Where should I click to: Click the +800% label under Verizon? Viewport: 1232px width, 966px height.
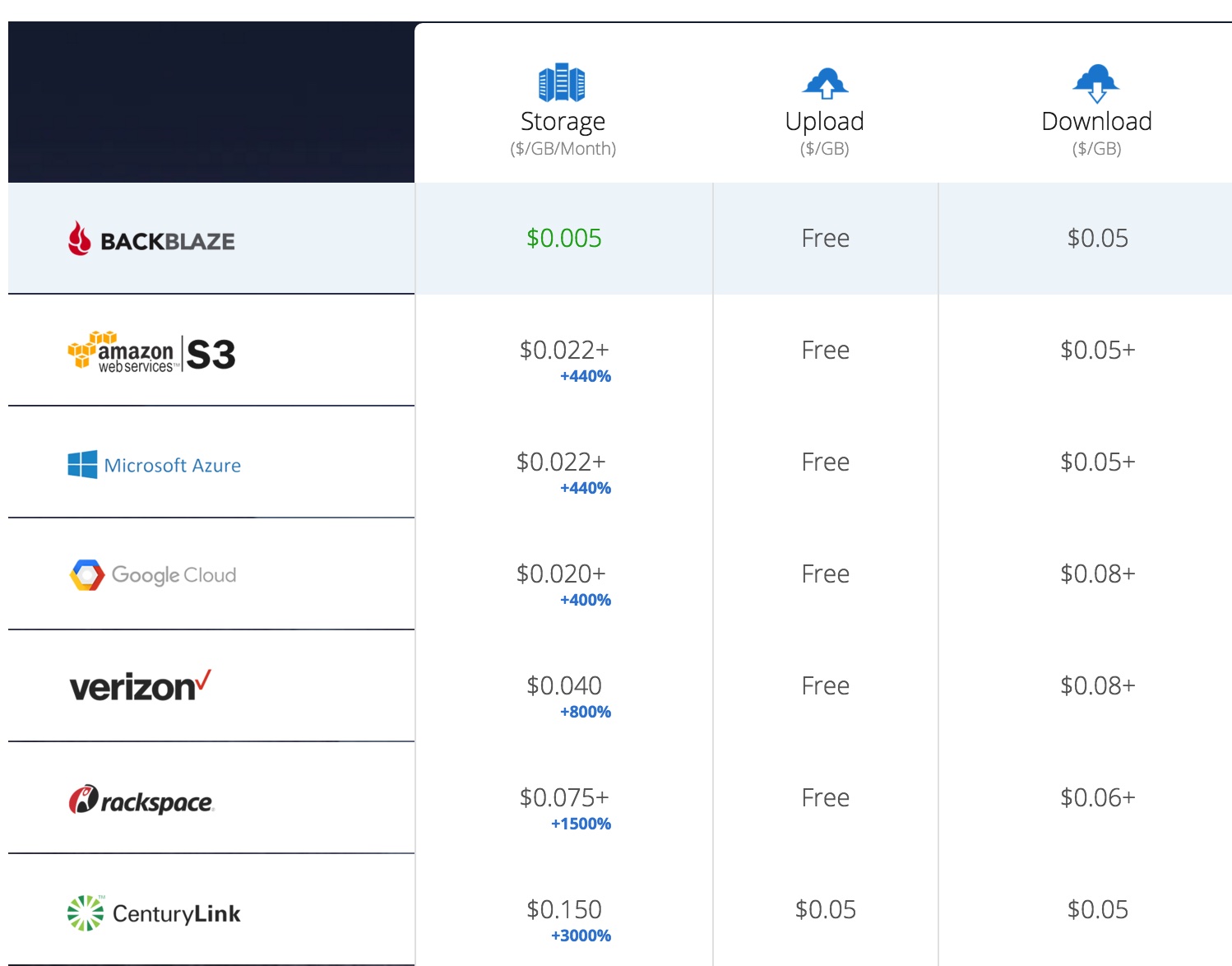[x=586, y=712]
